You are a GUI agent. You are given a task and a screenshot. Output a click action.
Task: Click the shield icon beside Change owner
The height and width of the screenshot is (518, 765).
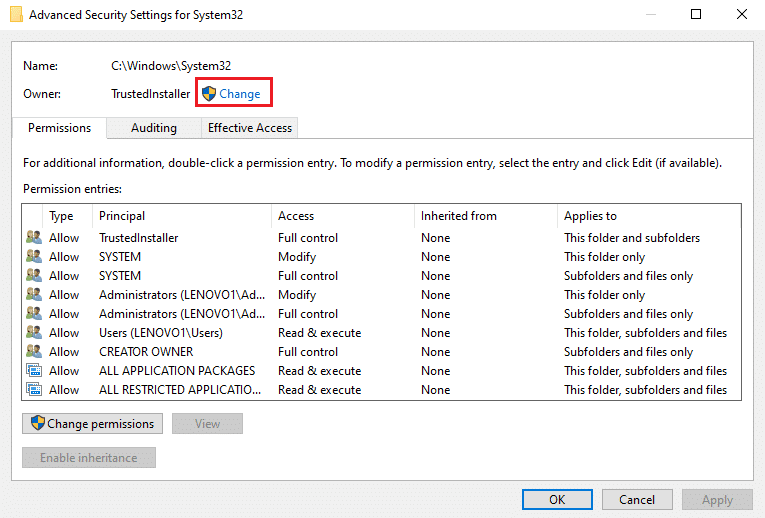tap(209, 93)
